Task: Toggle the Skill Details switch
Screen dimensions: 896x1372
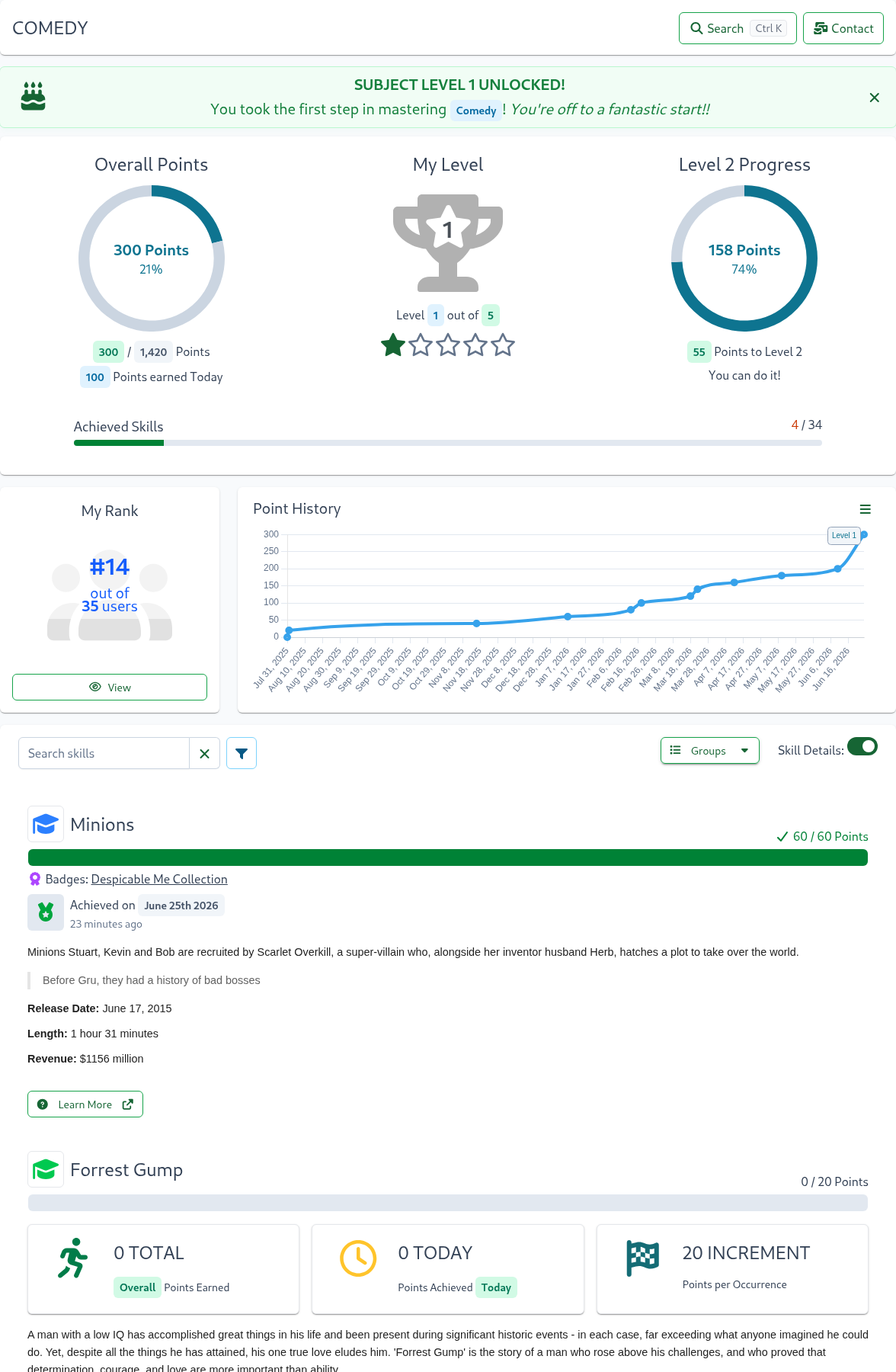Action: [x=862, y=747]
